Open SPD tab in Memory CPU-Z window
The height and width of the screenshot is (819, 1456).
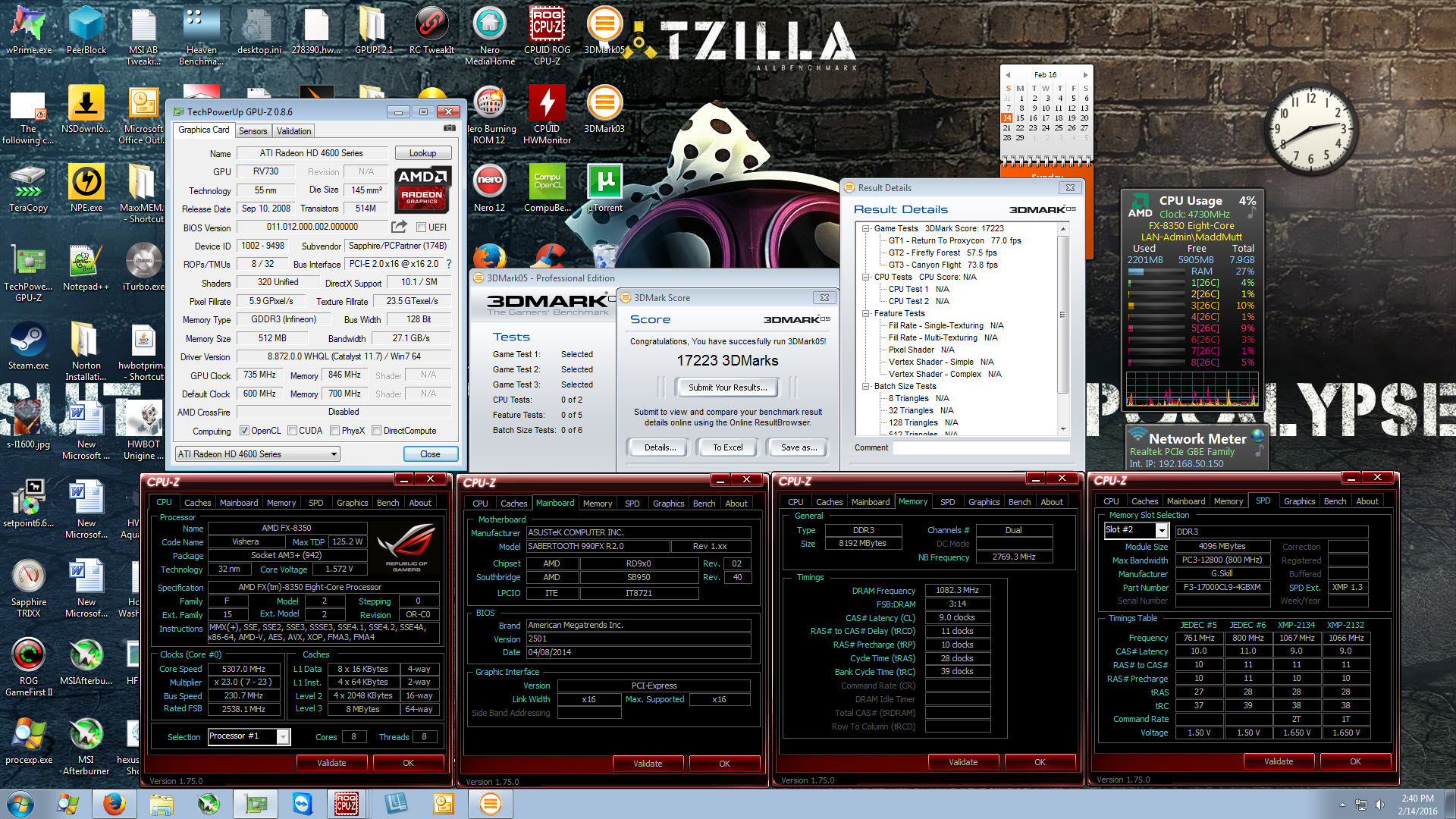coord(948,502)
